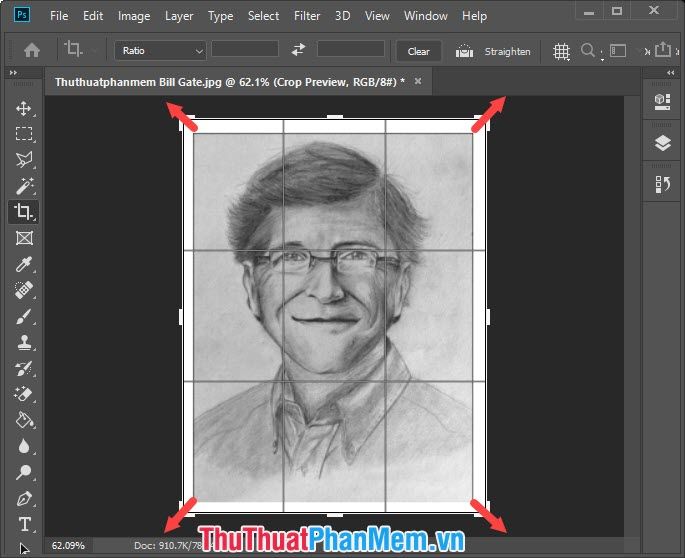The height and width of the screenshot is (558, 685).
Task: Select the Move tool
Action: pyautogui.click(x=24, y=108)
